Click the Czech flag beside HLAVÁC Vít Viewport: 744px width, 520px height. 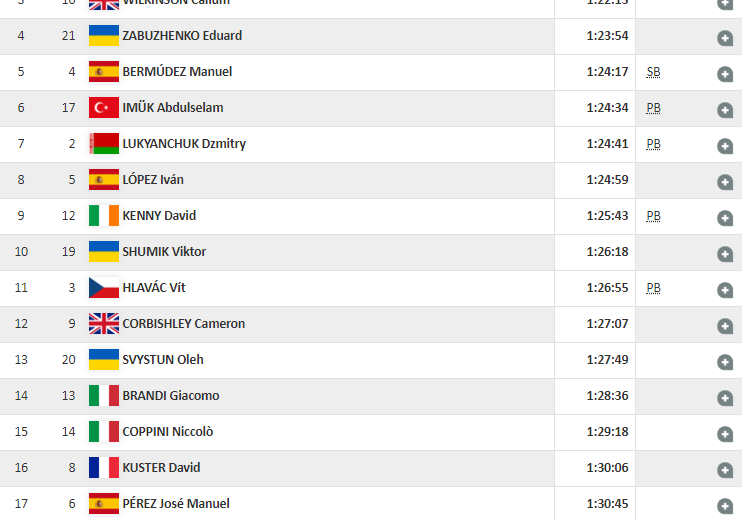tap(104, 288)
